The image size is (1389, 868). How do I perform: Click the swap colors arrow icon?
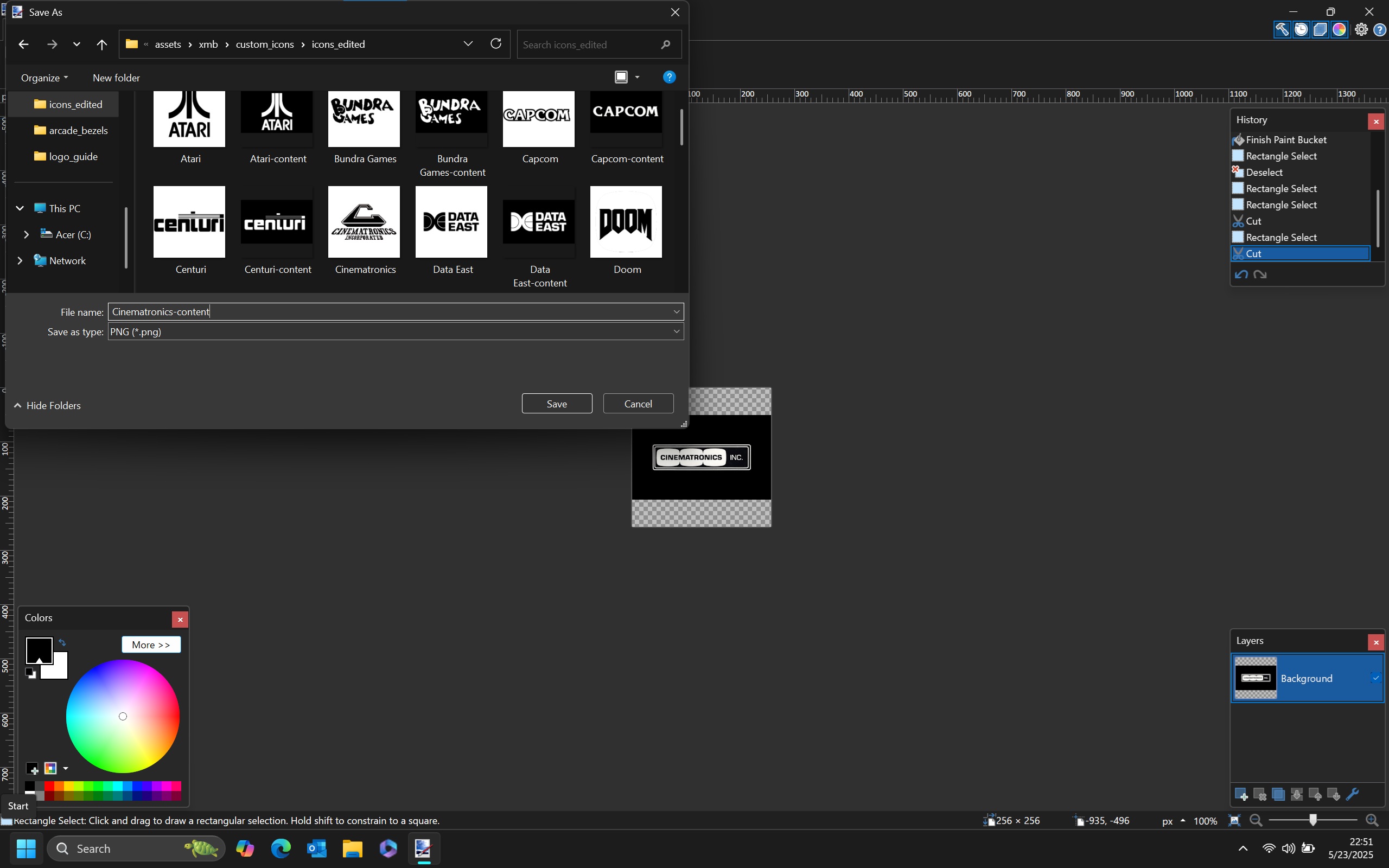coord(62,643)
